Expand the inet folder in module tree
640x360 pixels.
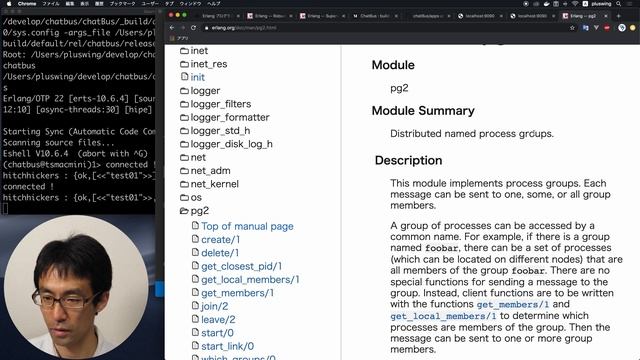pyautogui.click(x=194, y=51)
